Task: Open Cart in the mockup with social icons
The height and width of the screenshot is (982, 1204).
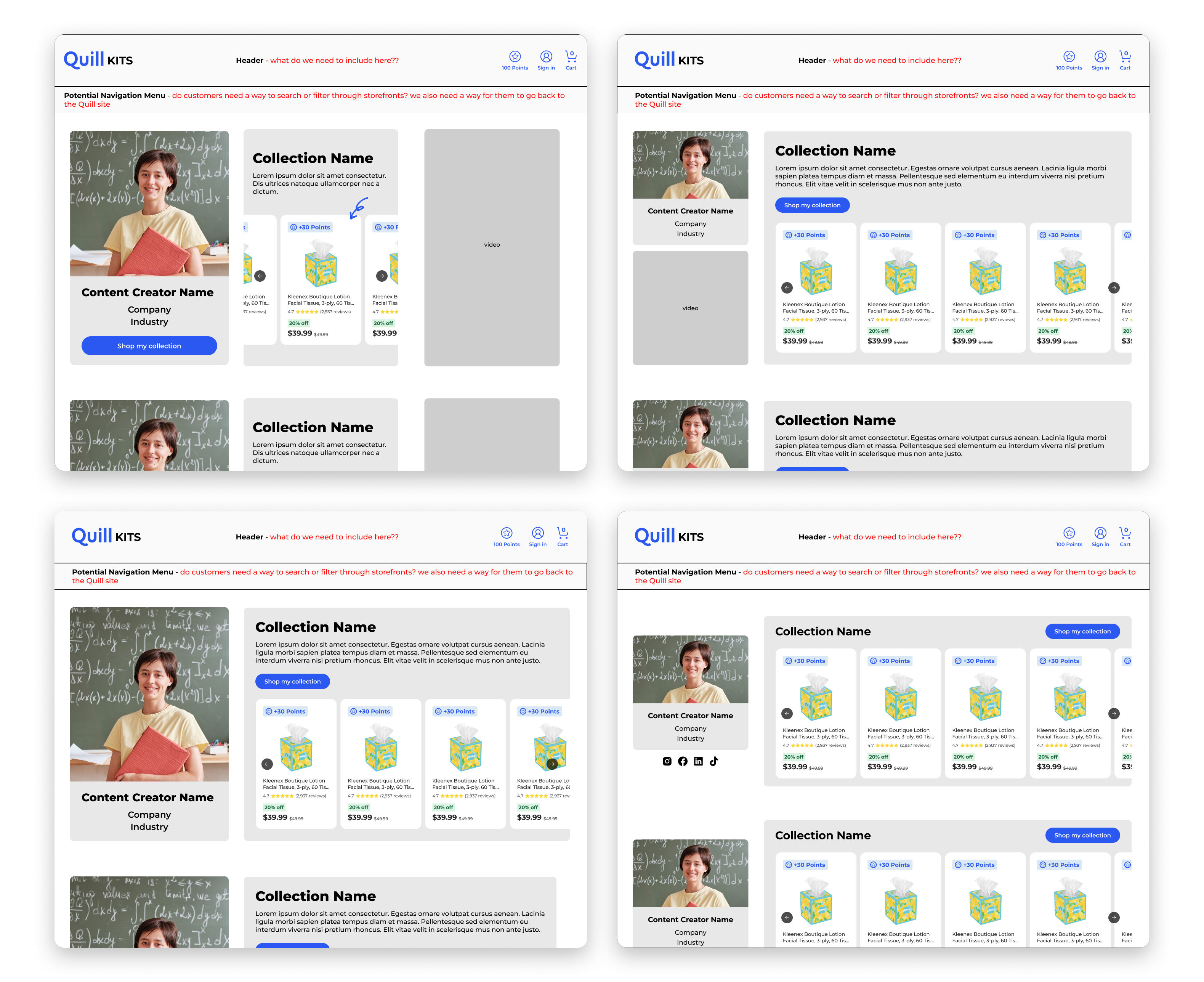Action: (1125, 536)
